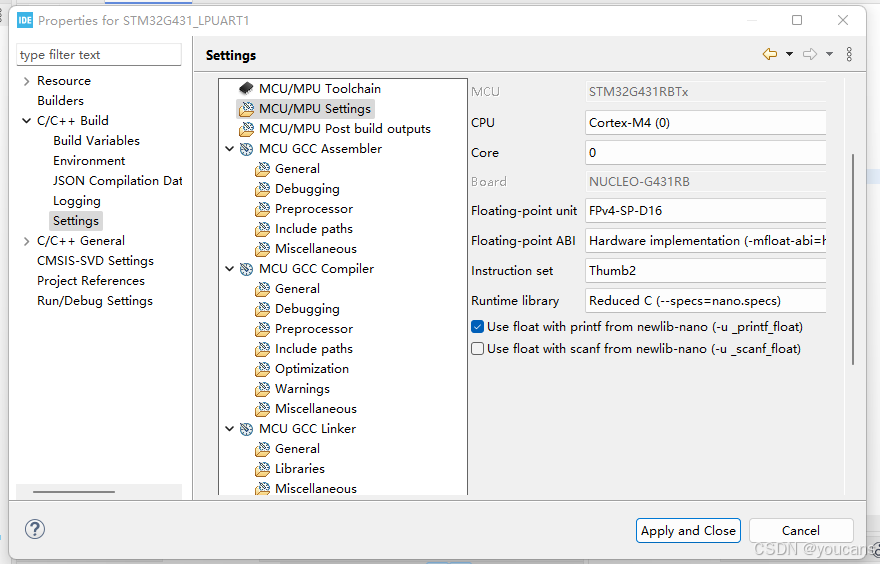Screen dimensions: 880x564
Task: Click Apply and Close button
Action: (688, 530)
